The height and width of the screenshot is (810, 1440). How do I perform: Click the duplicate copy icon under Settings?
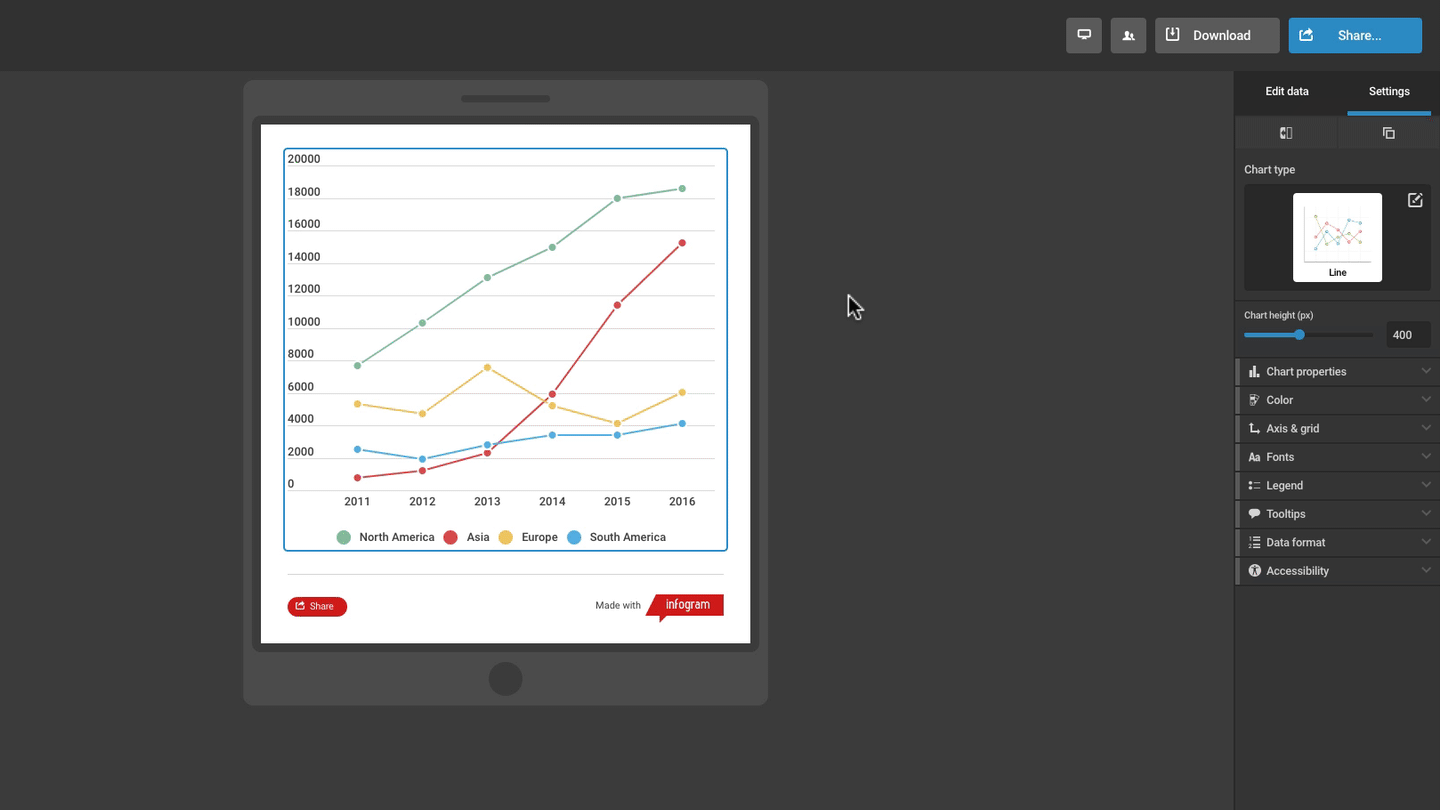click(x=1388, y=133)
